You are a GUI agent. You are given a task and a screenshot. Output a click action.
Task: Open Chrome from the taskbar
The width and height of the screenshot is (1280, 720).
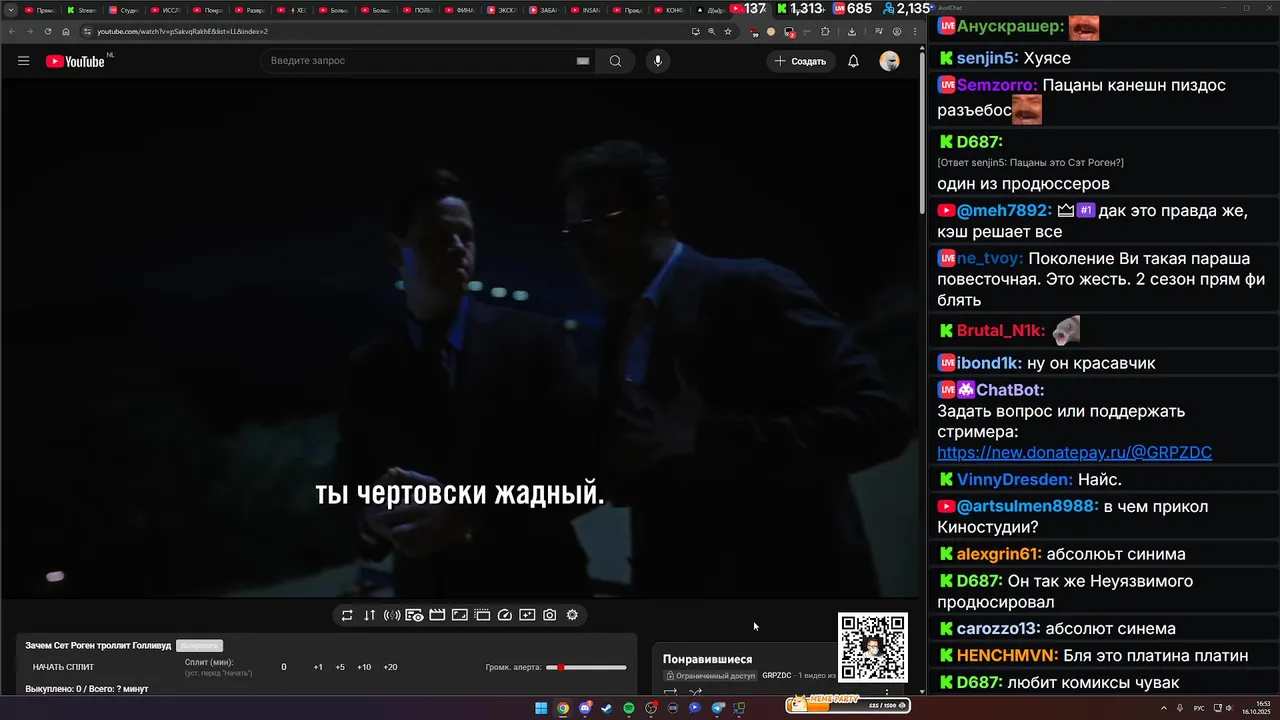(563, 708)
